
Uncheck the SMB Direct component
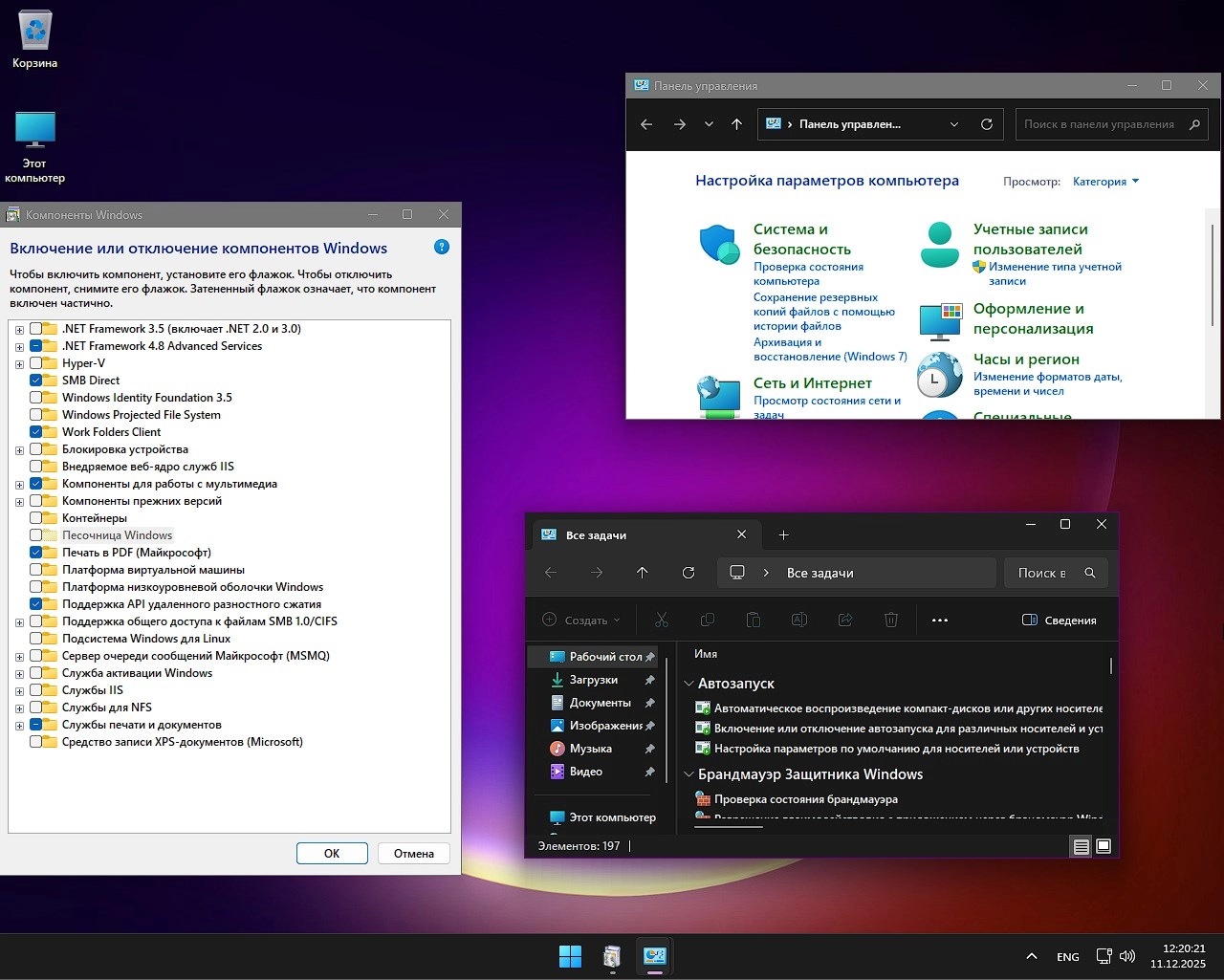(36, 381)
